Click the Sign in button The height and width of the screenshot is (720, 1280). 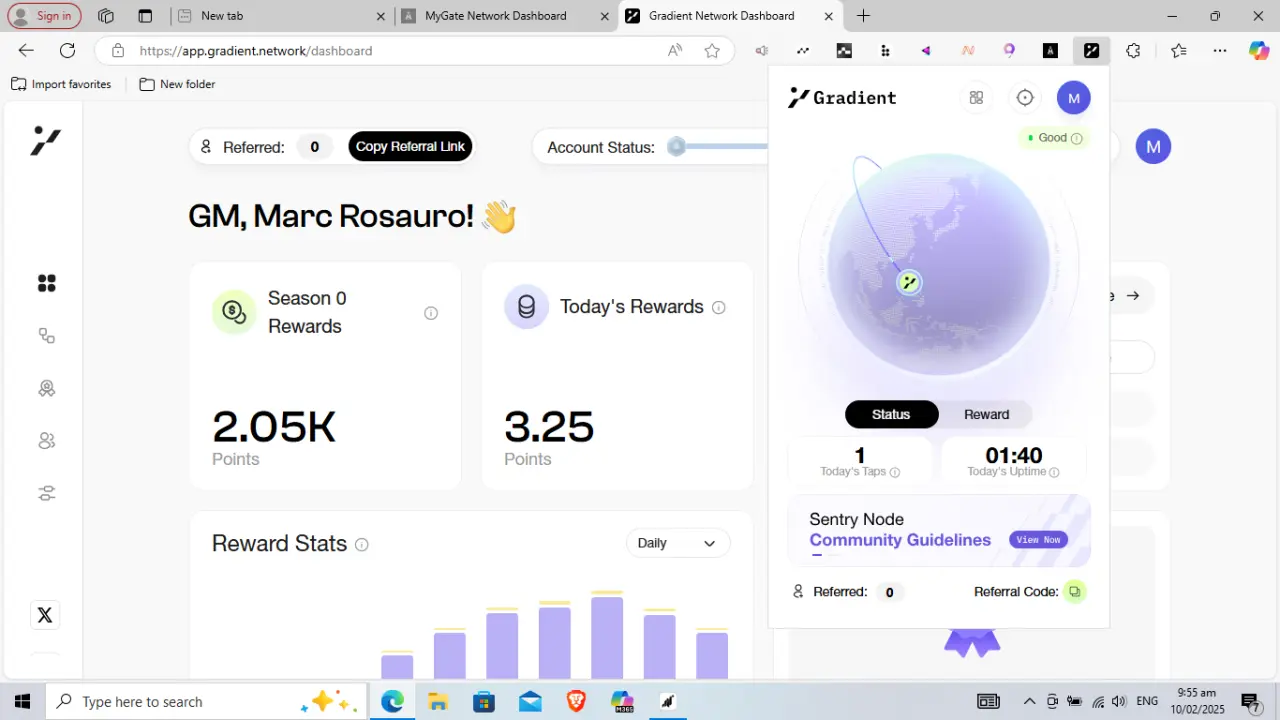45,16
